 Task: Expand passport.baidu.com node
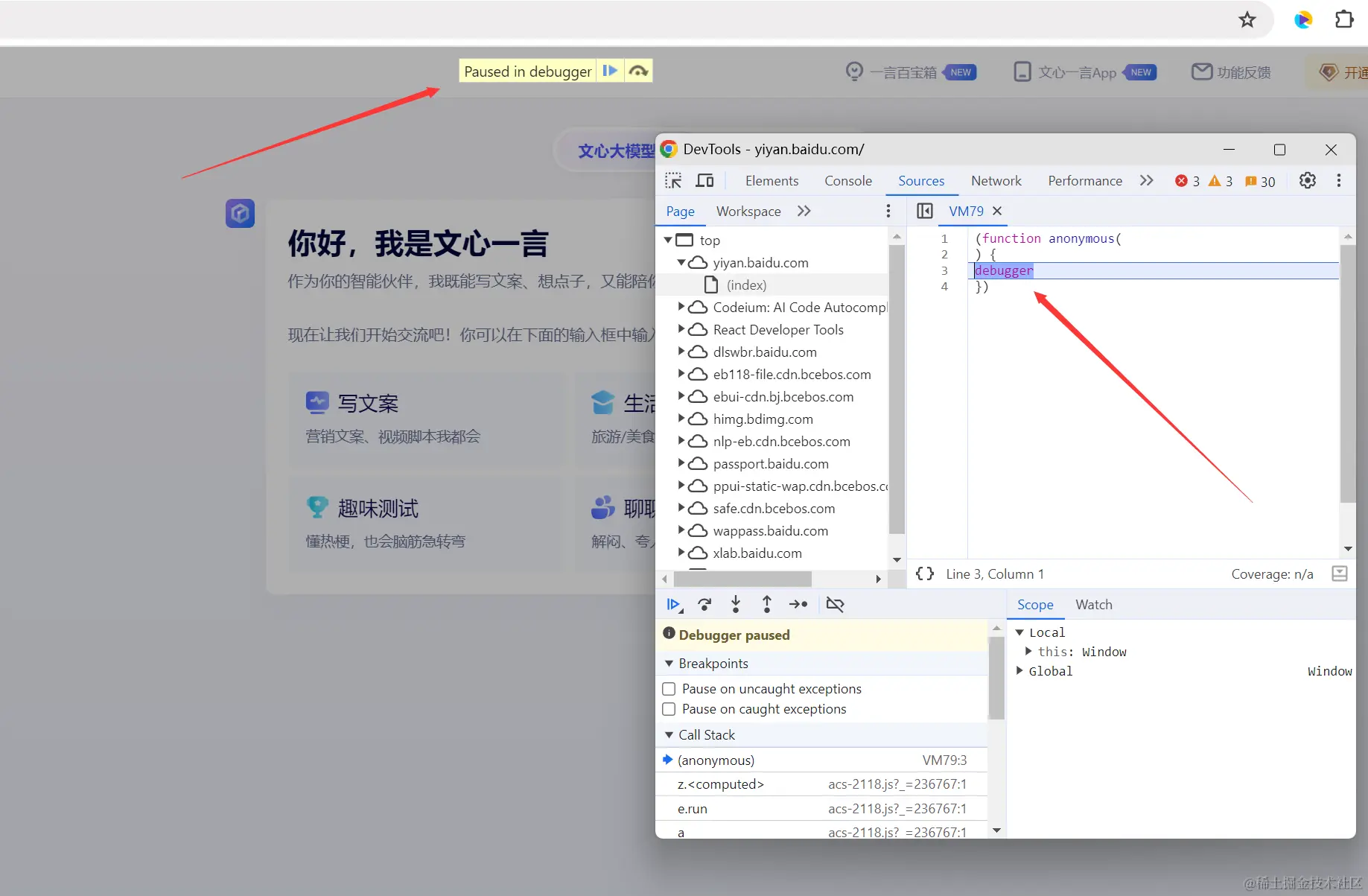pyautogui.click(x=681, y=463)
